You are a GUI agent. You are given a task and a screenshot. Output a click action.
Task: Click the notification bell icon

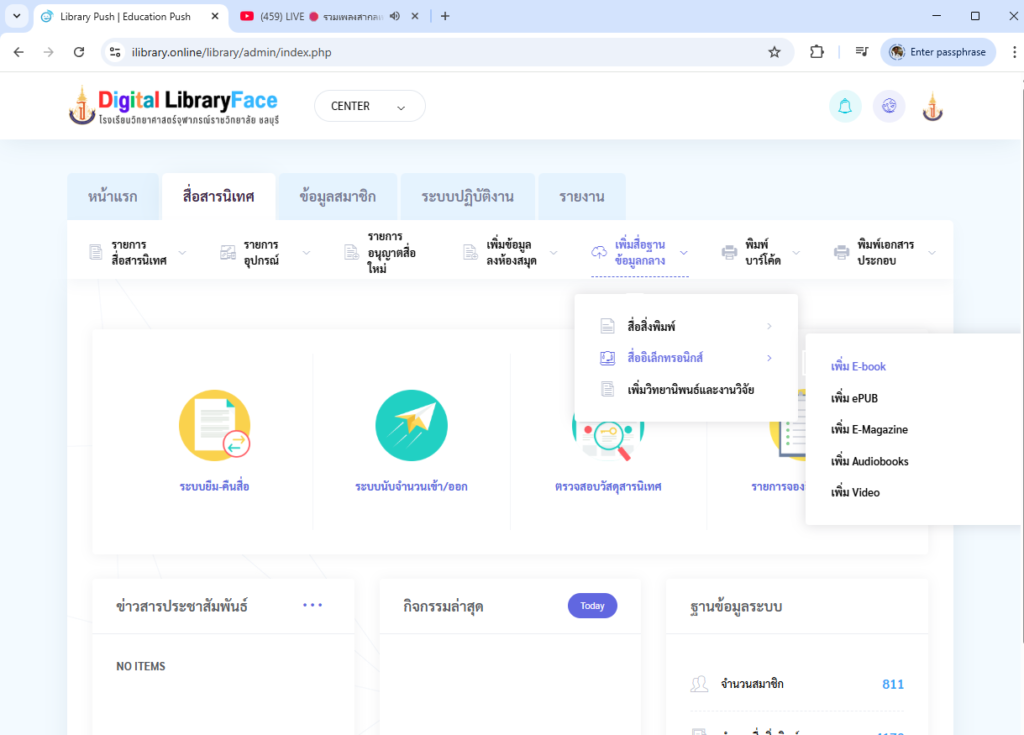(x=845, y=107)
